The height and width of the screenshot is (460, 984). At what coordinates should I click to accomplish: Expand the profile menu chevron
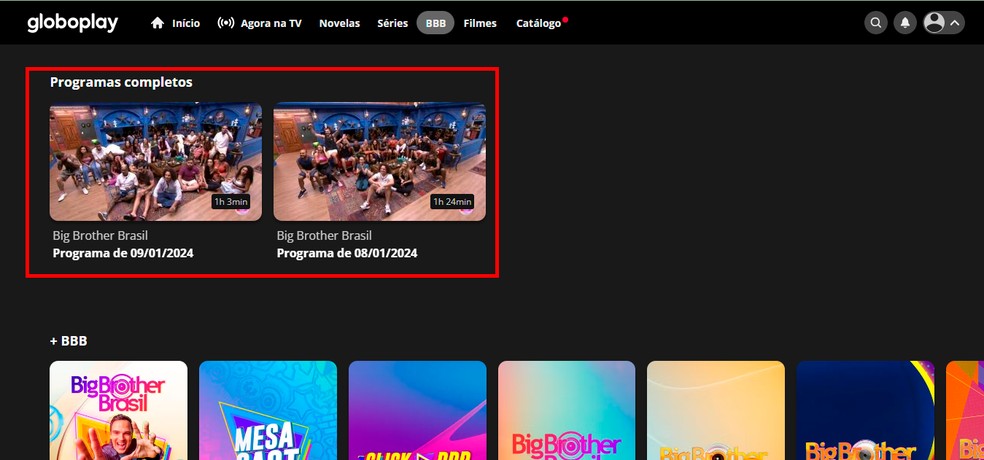[955, 23]
